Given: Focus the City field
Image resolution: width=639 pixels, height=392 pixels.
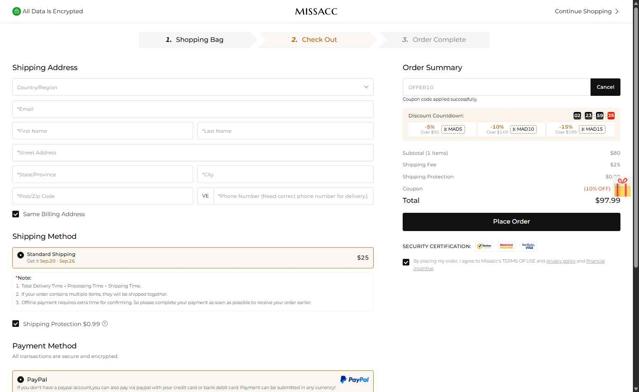Looking at the screenshot, I should tap(285, 174).
